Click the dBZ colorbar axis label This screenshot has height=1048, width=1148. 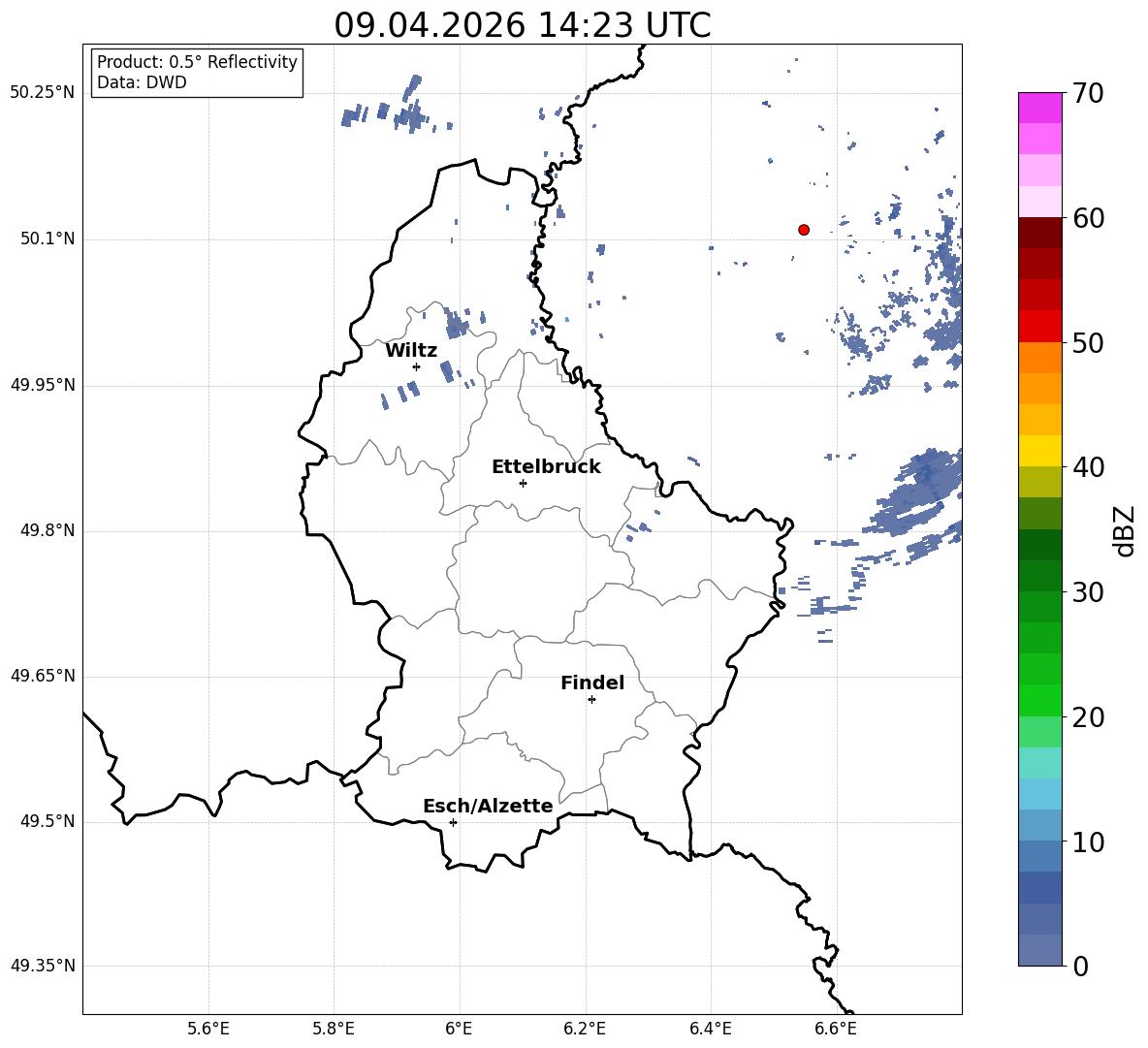[x=1125, y=530]
